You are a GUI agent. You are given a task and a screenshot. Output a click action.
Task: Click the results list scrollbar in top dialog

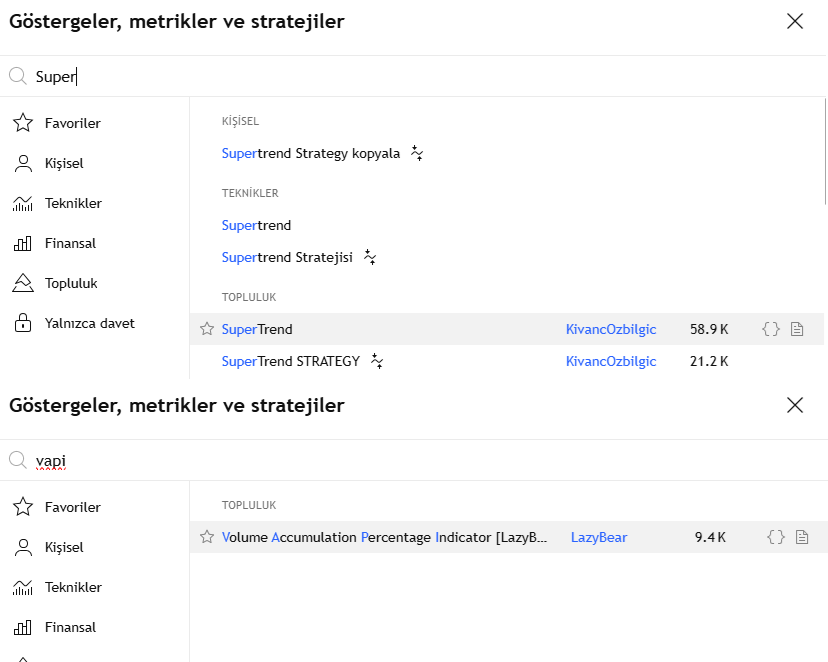[825, 152]
